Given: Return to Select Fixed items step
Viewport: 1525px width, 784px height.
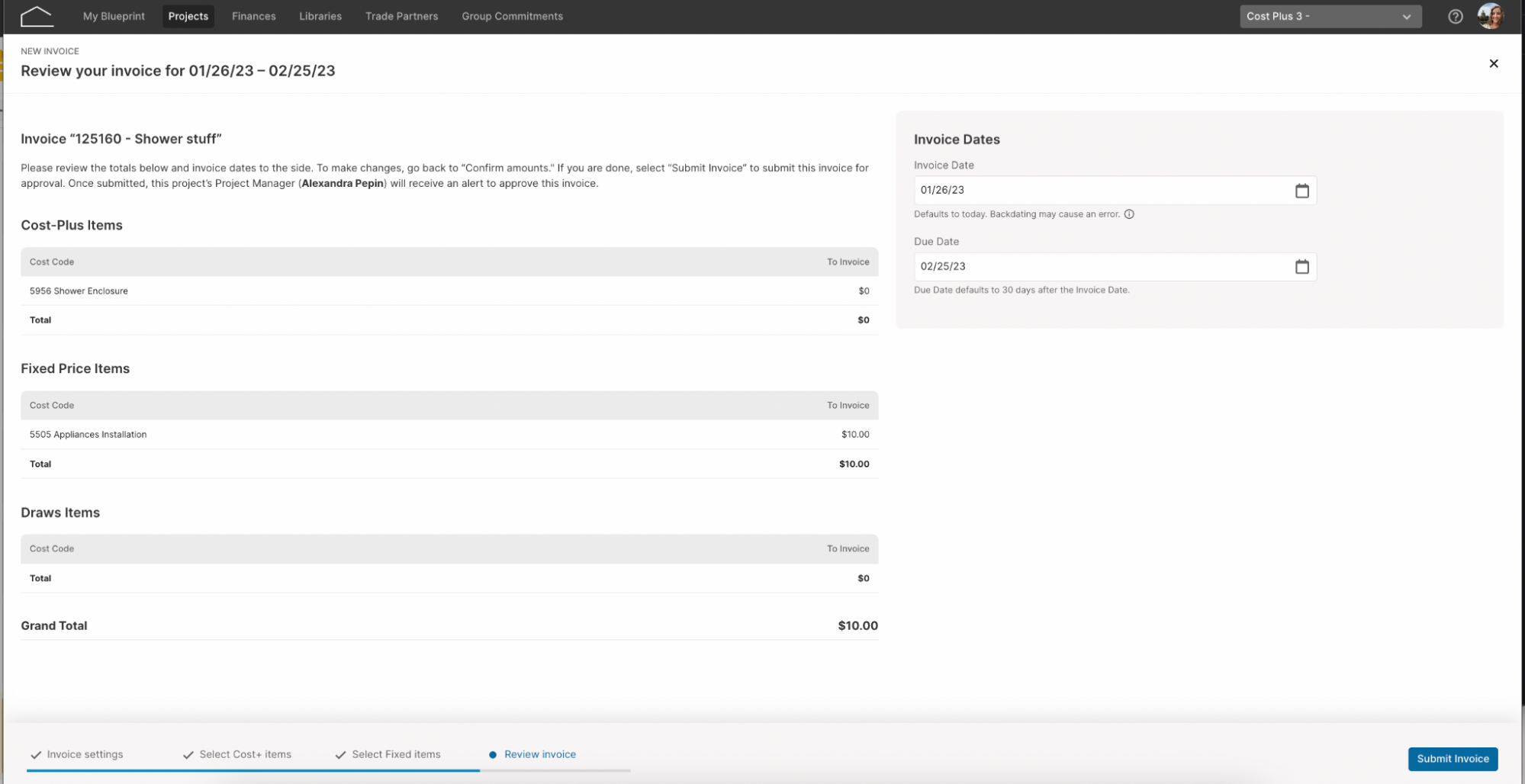Looking at the screenshot, I should pyautogui.click(x=396, y=754).
